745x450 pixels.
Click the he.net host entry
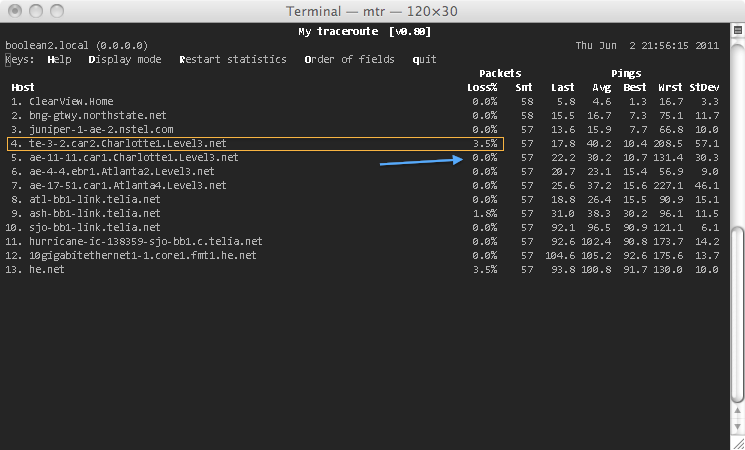click(x=47, y=269)
